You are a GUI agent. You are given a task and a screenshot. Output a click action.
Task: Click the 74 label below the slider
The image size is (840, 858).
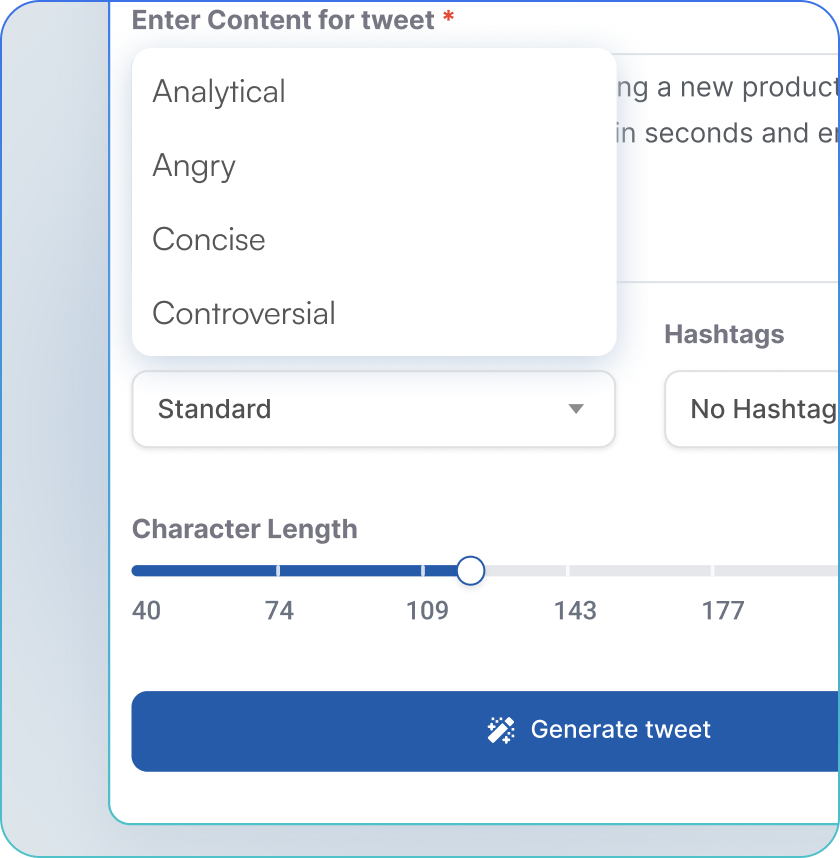(279, 610)
